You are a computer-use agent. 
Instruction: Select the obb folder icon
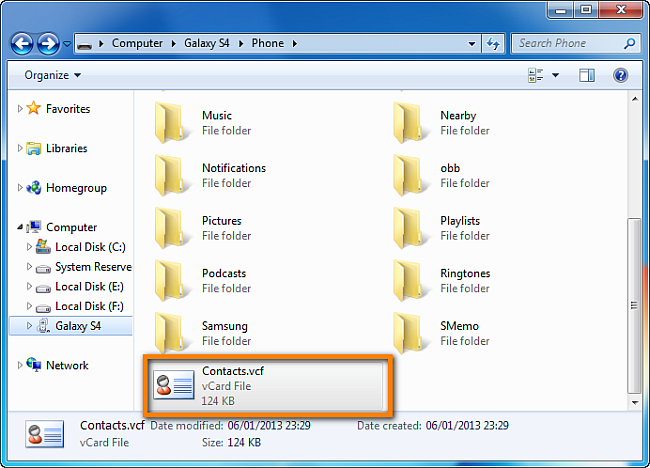pyautogui.click(x=408, y=175)
